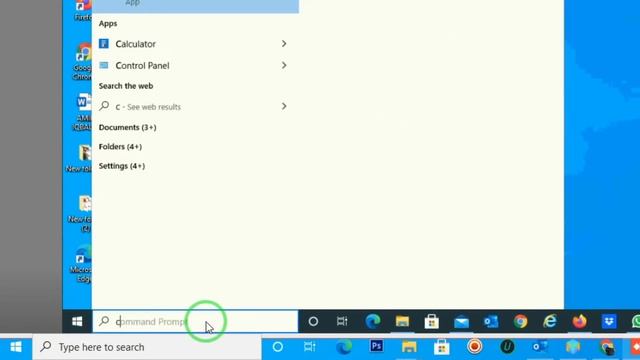
Task: Select the Word document desktop icon
Action: 82,112
